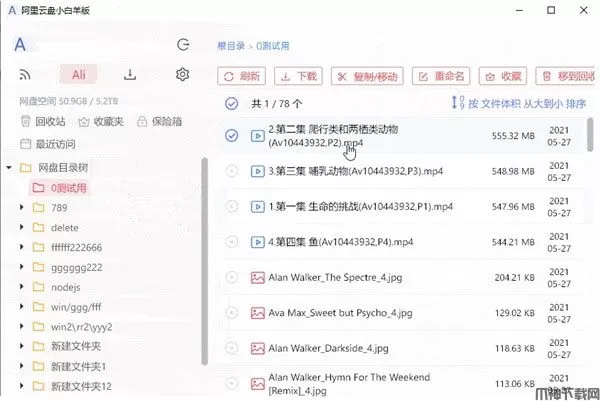This screenshot has width=600, height=401.
Task: Expand the 新建文件夹 folder arrow
Action: pos(21,346)
